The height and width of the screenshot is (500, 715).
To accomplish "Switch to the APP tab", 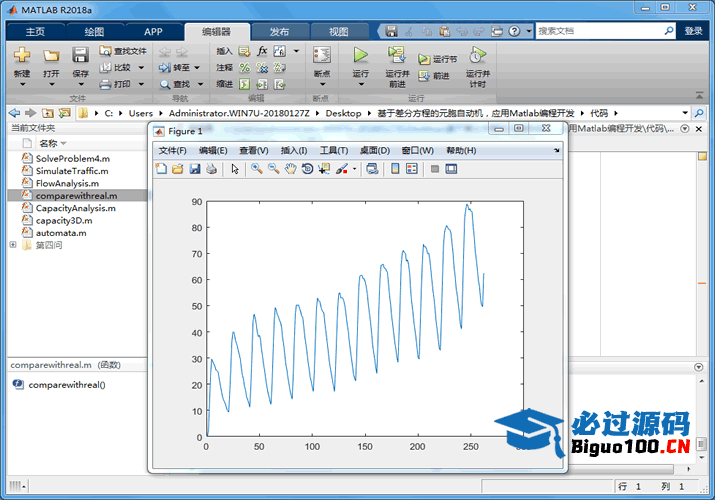I will click(153, 31).
